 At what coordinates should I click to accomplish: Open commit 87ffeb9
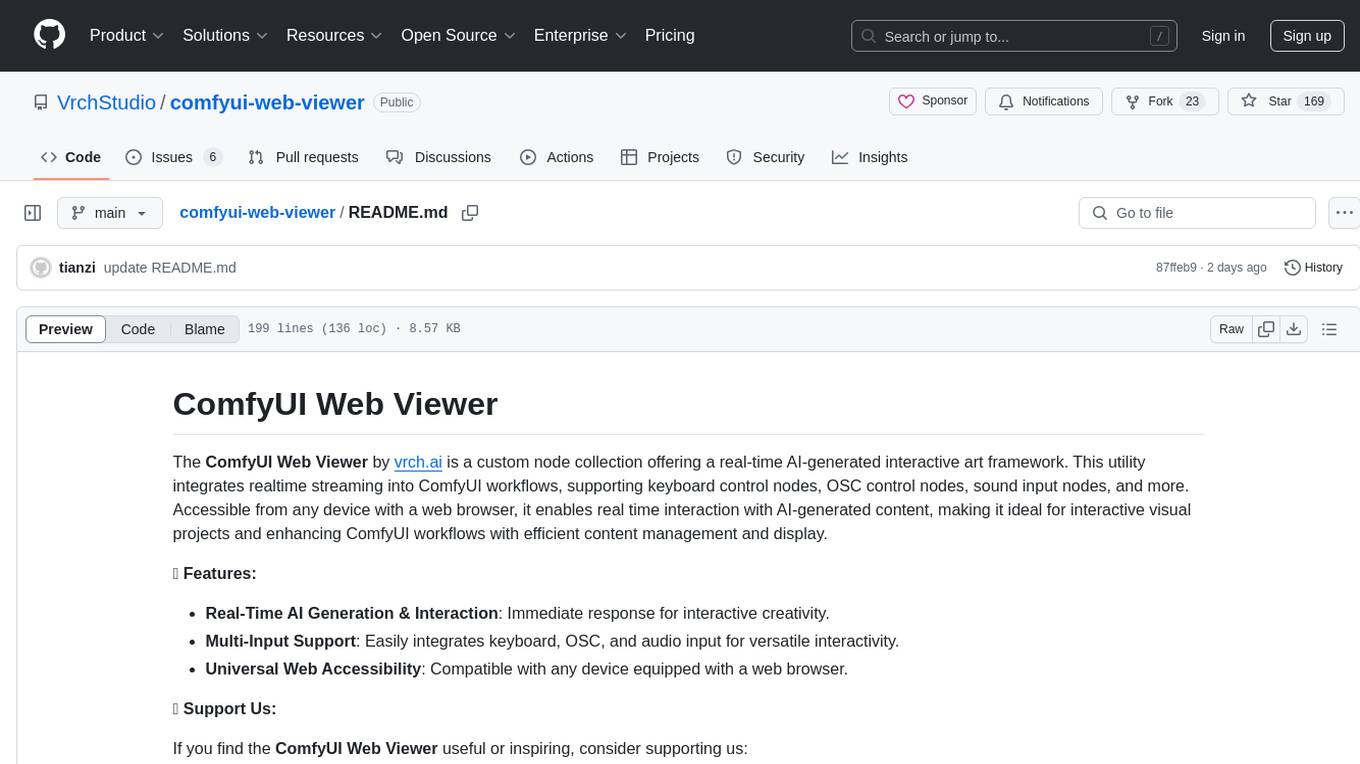(x=1176, y=268)
